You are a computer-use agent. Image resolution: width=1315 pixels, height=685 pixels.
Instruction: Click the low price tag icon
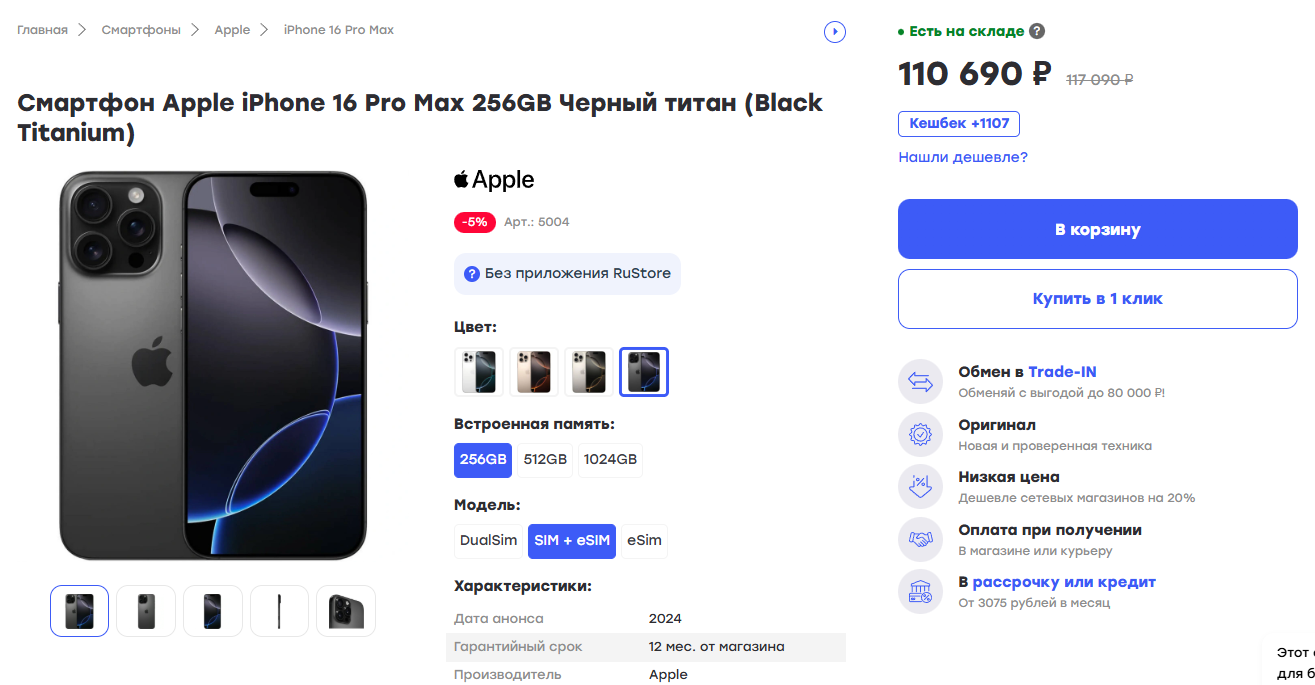[920, 487]
